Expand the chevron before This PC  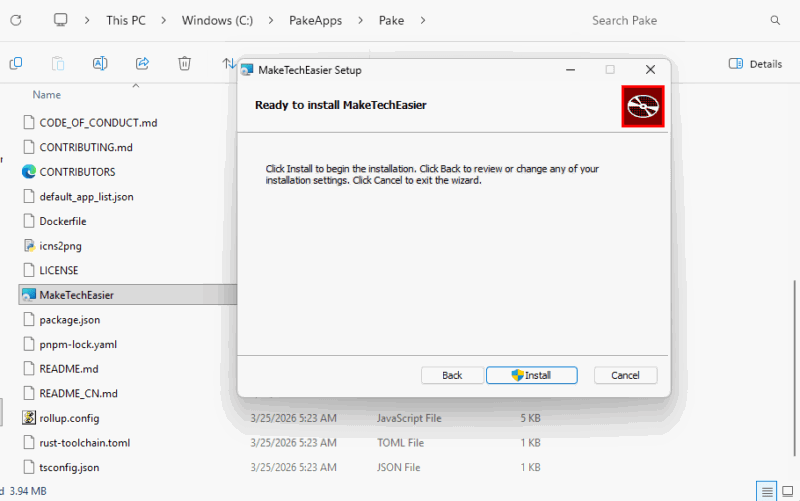click(x=87, y=20)
